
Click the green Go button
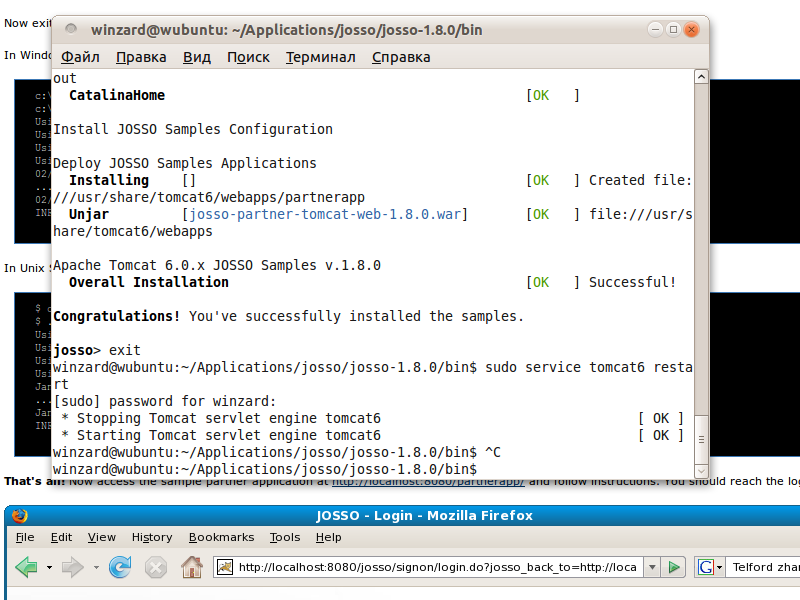[674, 567]
